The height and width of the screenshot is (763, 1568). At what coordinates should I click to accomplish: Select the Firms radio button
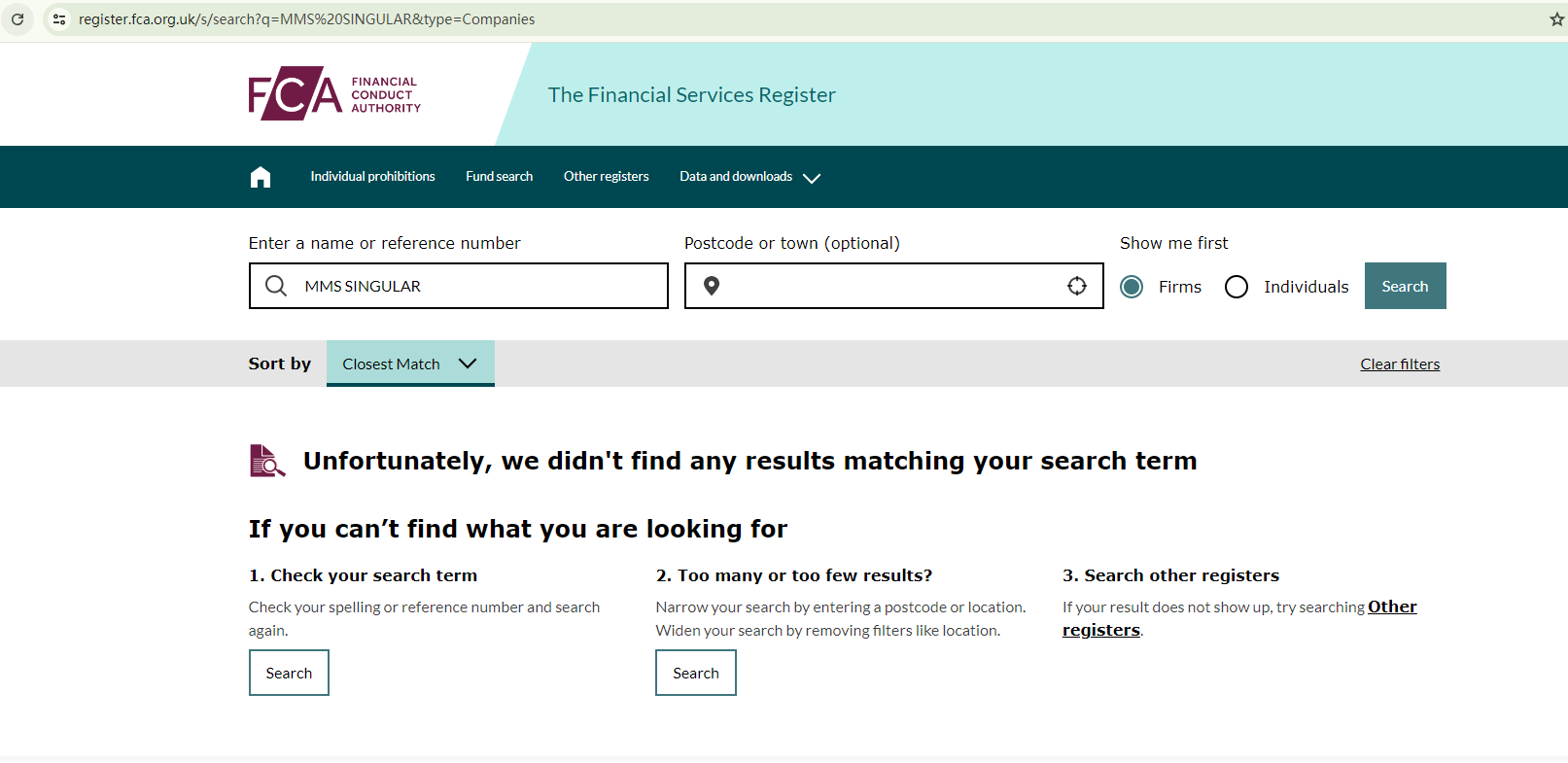tap(1132, 287)
